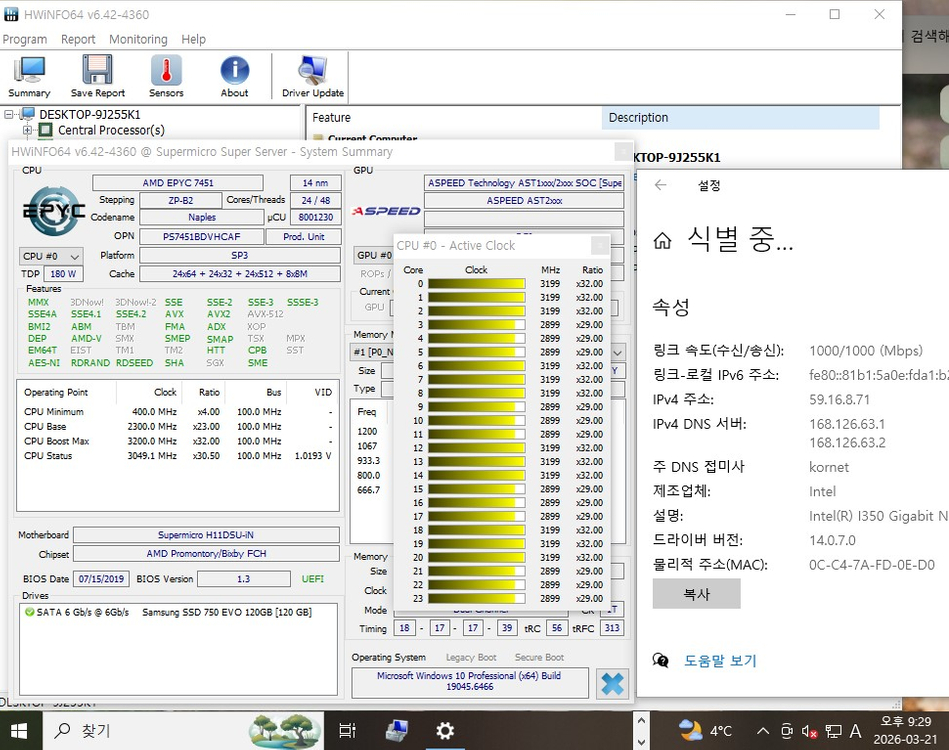Viewport: 949px width, 750px height.
Task: Click the IPv4 address 59.16.8.71
Action: click(839, 400)
